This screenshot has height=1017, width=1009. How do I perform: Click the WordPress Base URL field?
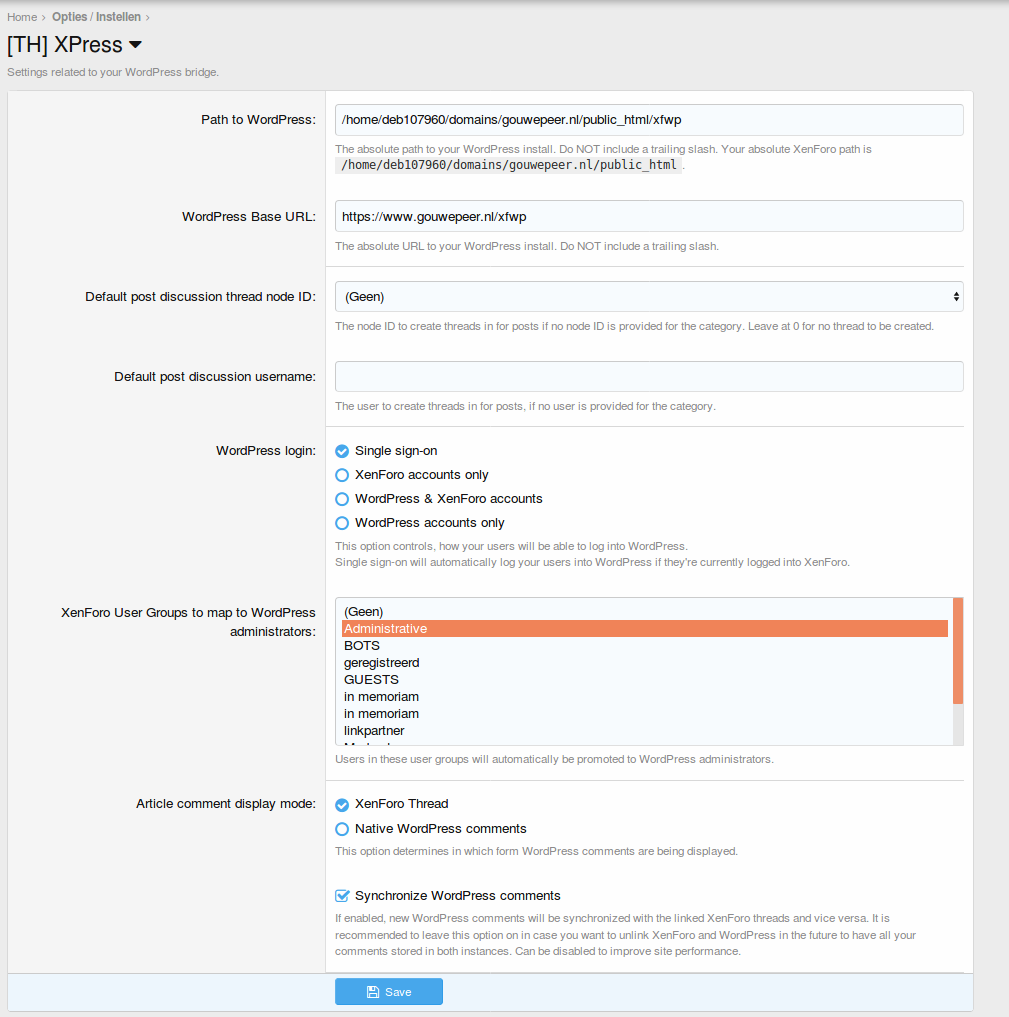click(x=648, y=215)
